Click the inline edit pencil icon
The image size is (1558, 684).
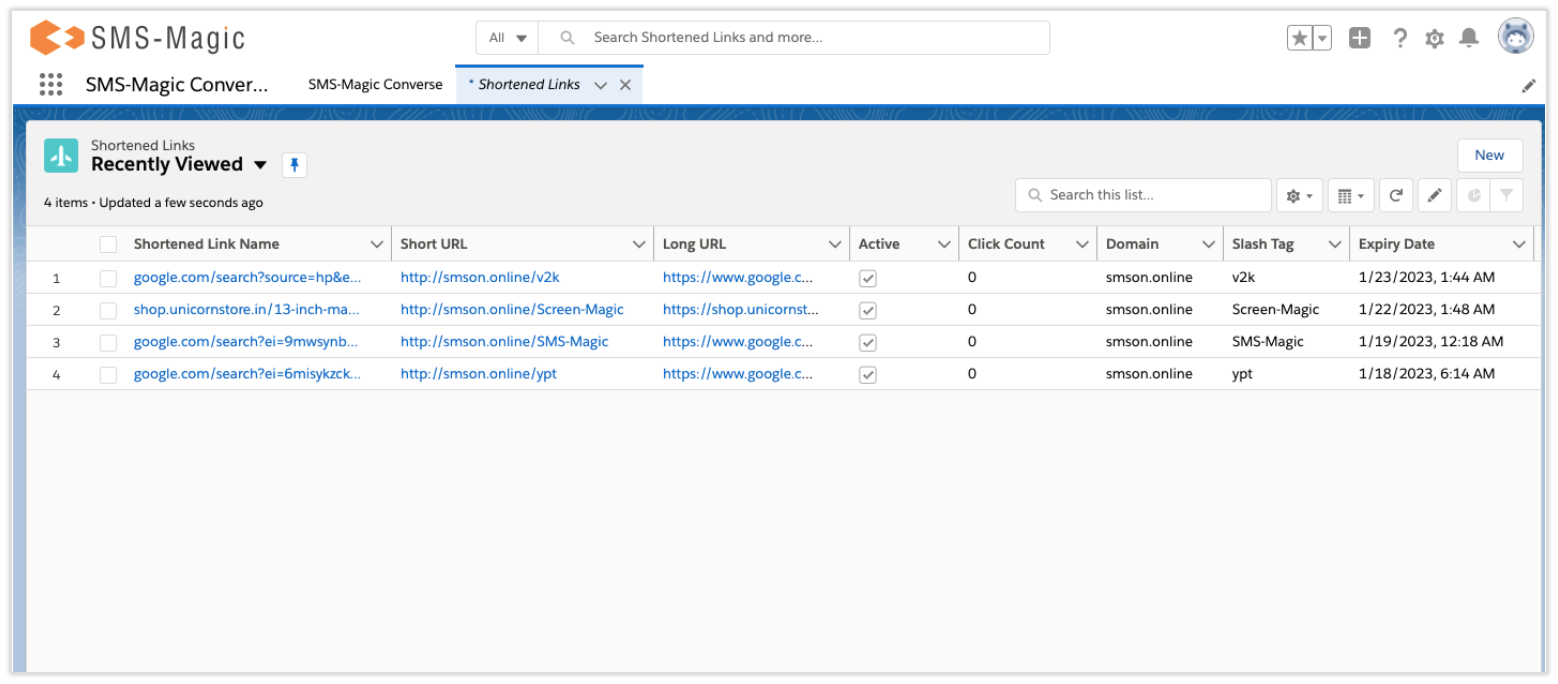click(x=1434, y=195)
